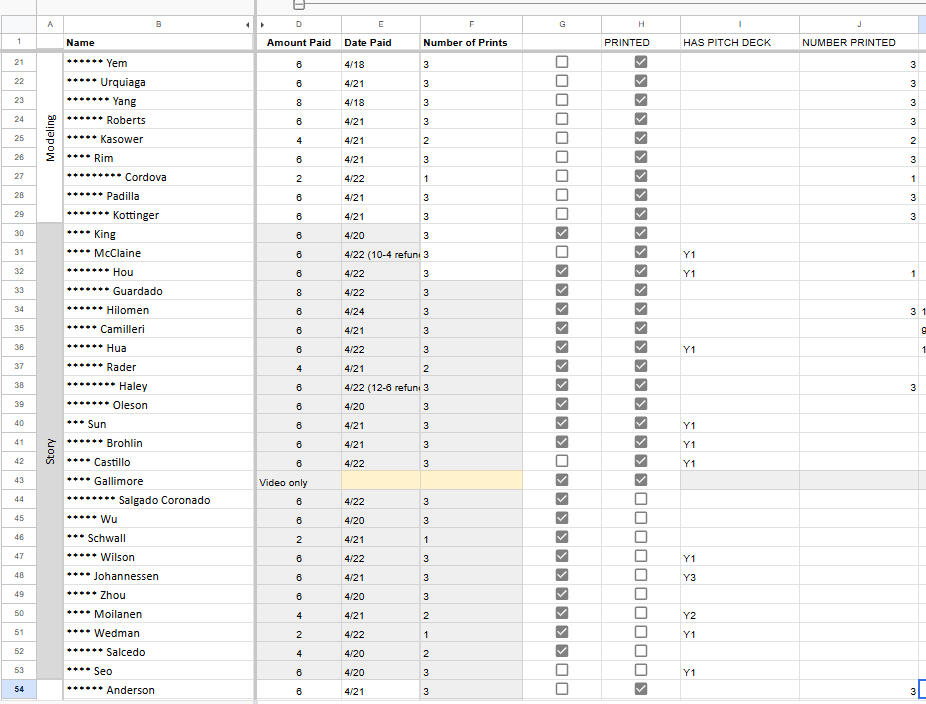
Task: Click the Date Paid cell for McClaine
Action: 380,253
